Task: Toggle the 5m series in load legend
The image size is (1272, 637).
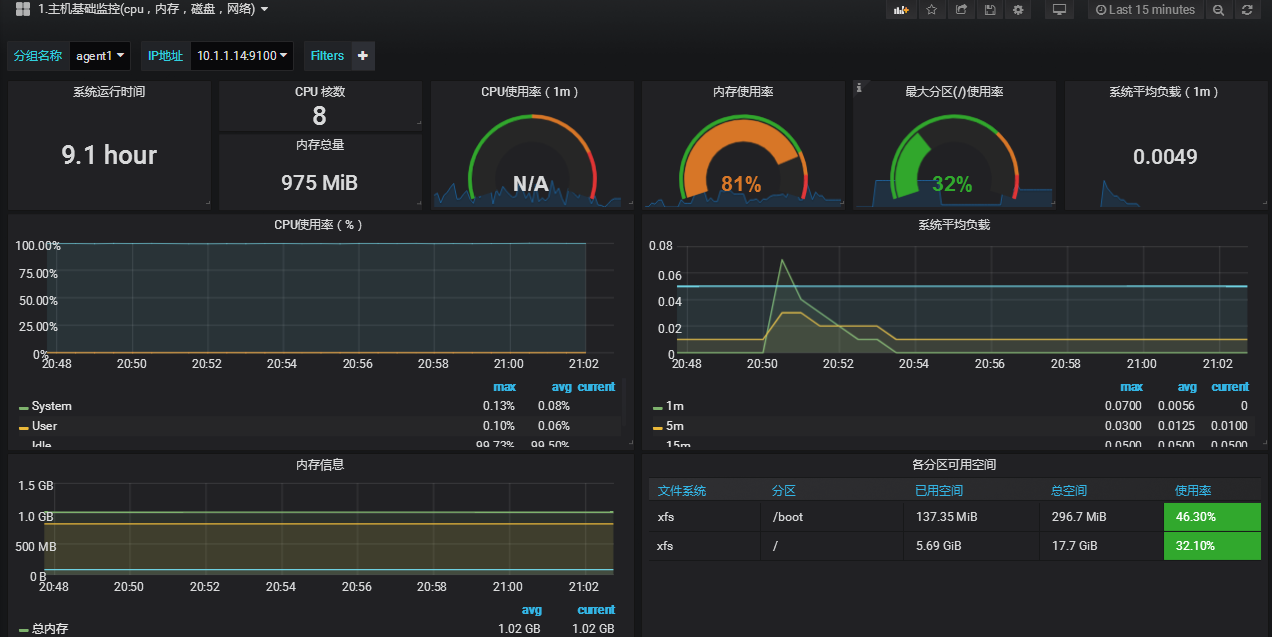Action: pyautogui.click(x=675, y=426)
